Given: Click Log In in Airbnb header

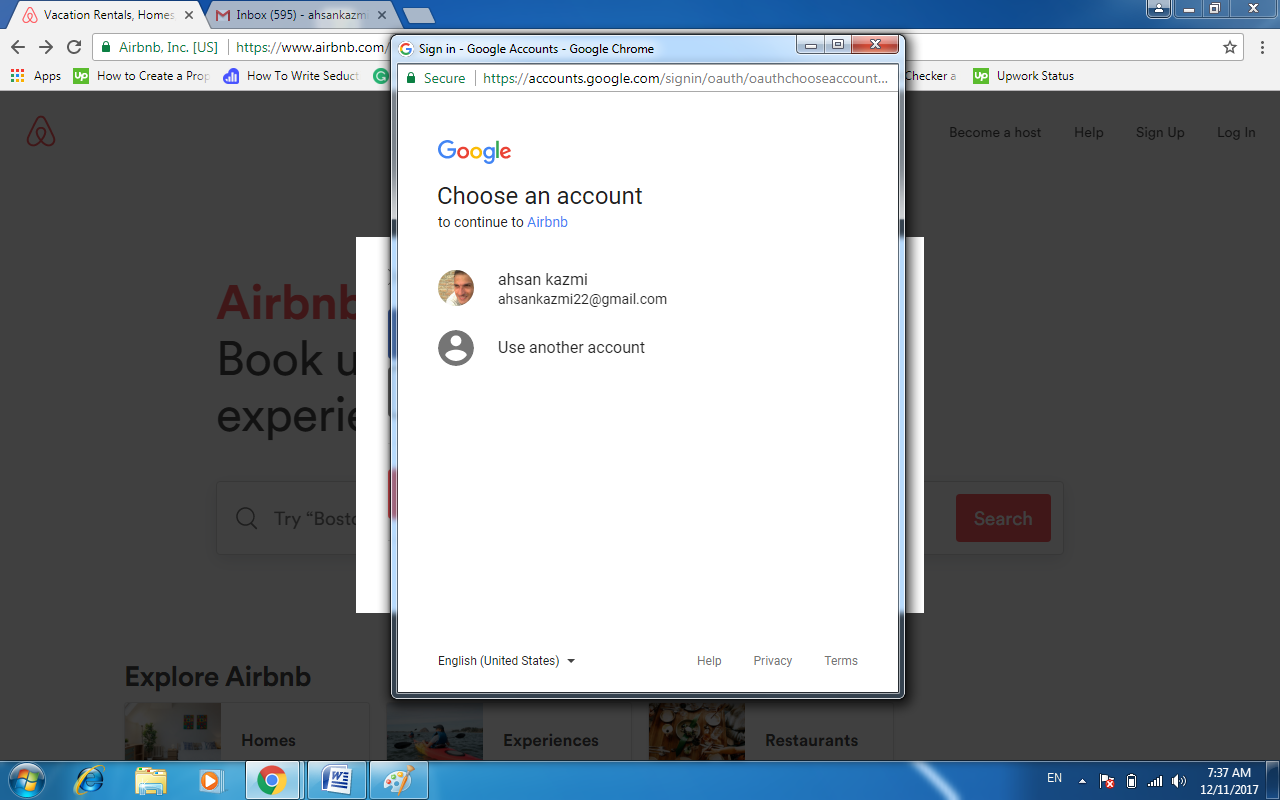Looking at the screenshot, I should point(1236,132).
